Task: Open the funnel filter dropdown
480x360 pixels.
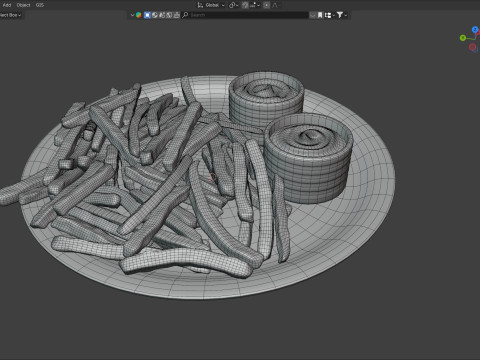Action: pos(342,15)
